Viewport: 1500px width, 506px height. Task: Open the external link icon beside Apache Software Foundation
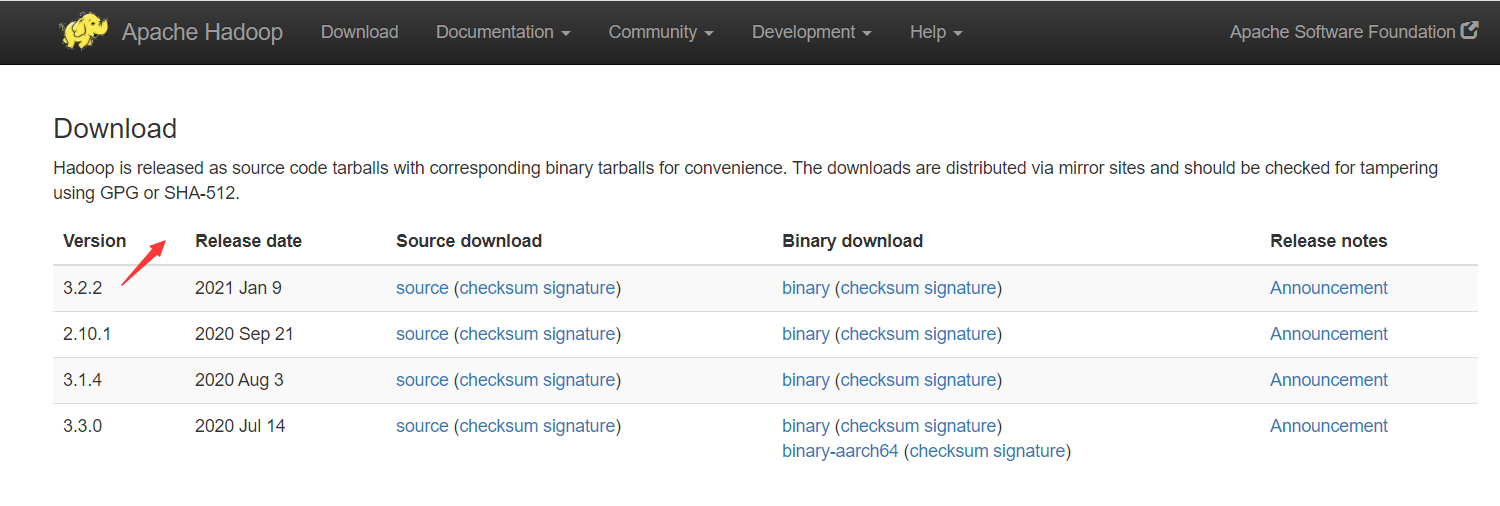[x=1469, y=31]
